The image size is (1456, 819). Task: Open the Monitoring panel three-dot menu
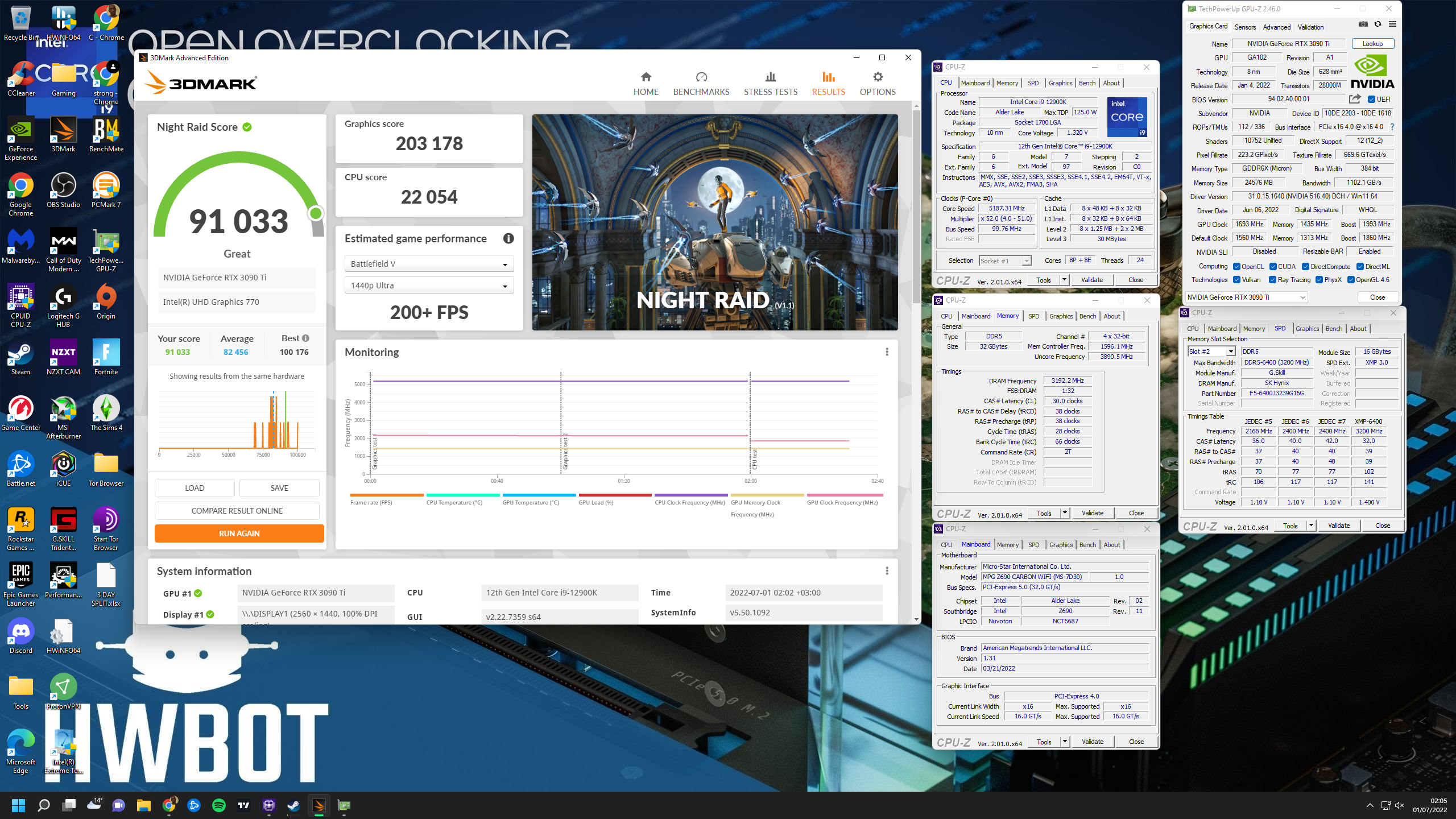point(887,352)
